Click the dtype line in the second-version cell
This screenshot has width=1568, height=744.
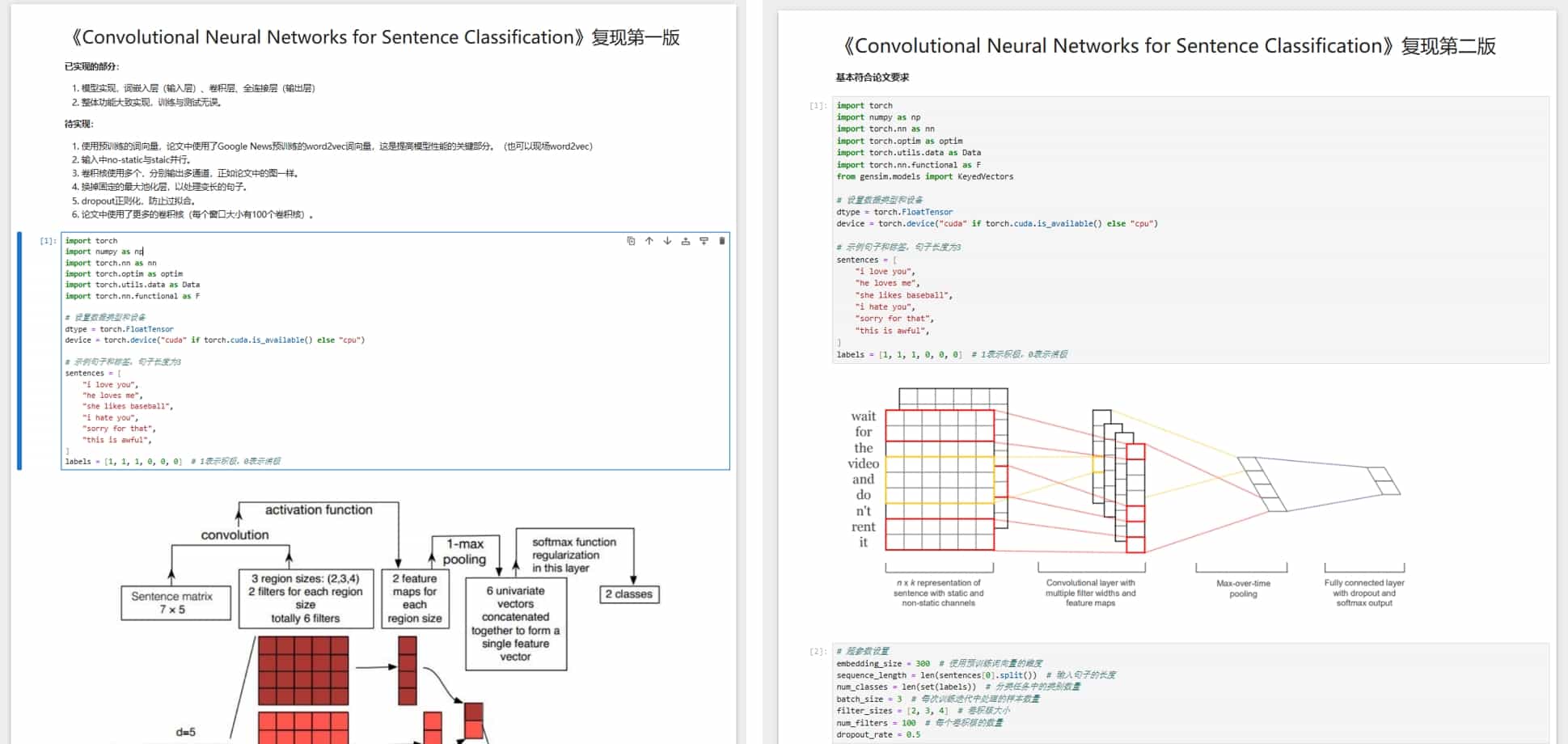pyautogui.click(x=895, y=212)
